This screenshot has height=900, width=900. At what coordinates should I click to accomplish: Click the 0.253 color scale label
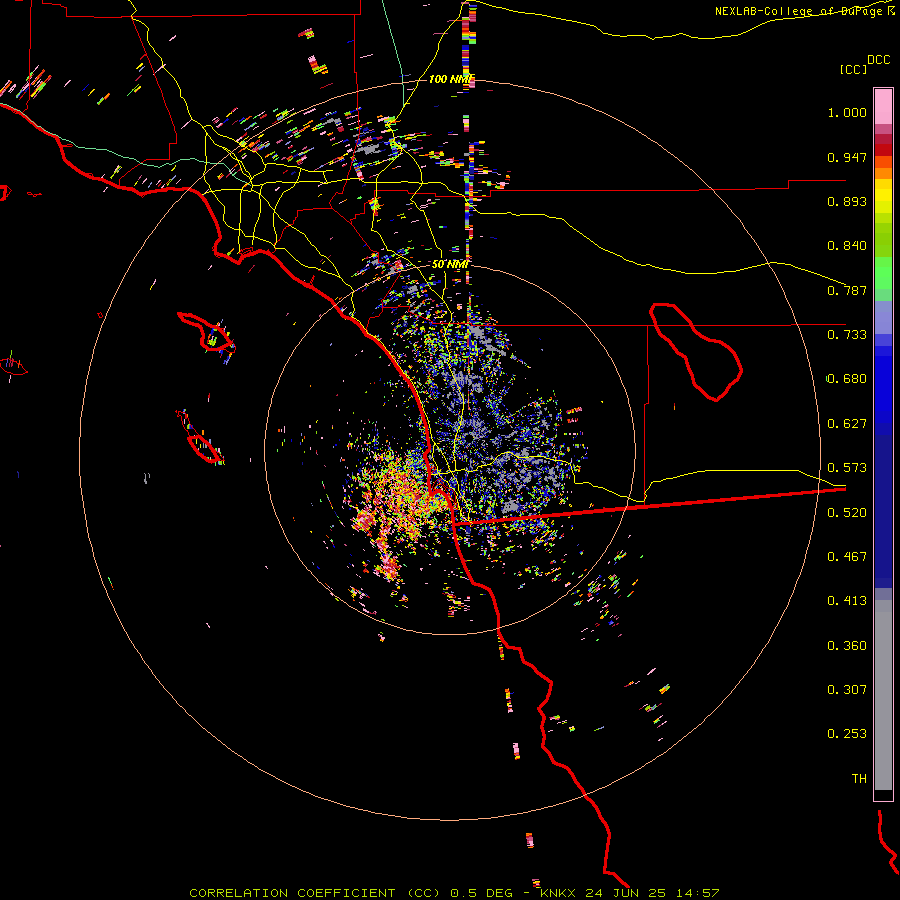[x=847, y=734]
